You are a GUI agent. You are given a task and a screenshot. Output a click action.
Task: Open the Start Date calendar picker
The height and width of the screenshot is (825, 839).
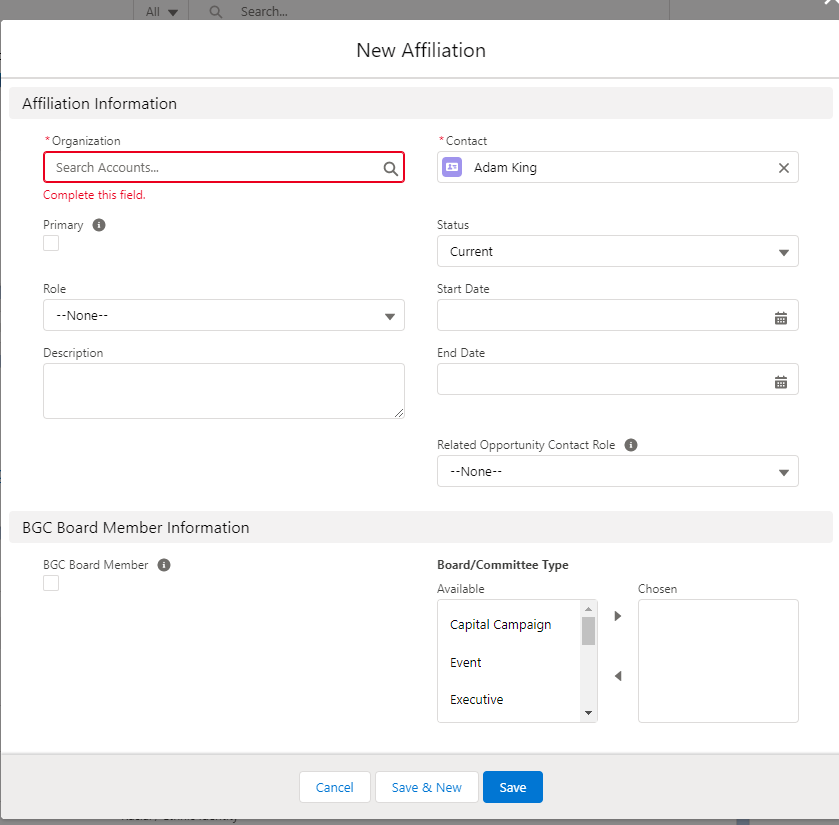click(781, 315)
